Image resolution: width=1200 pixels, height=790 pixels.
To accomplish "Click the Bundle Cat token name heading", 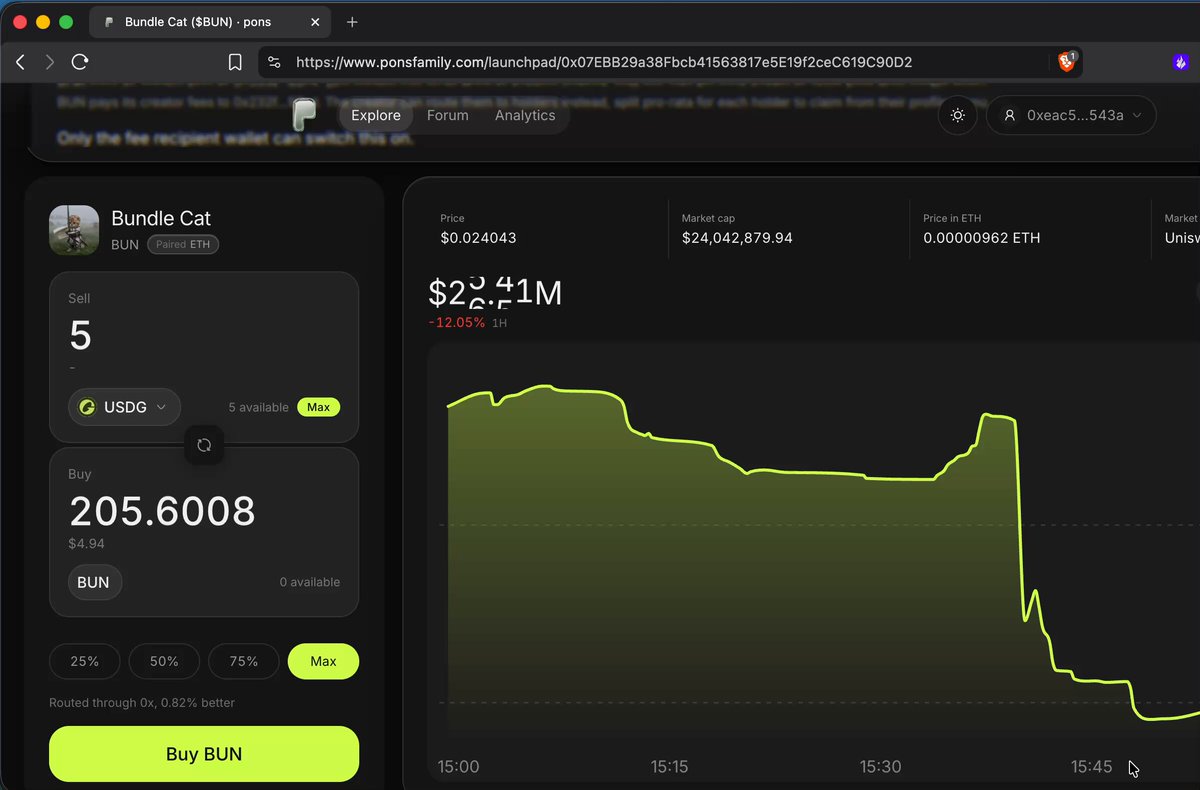I will click(x=161, y=218).
